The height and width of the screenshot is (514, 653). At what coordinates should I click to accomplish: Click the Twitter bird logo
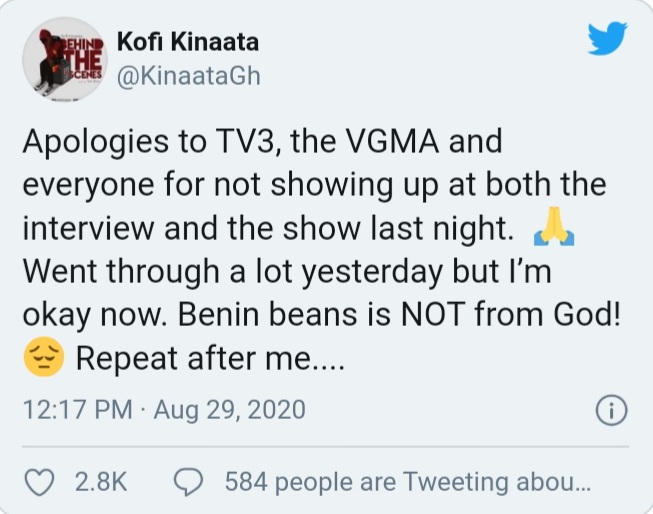pyautogui.click(x=604, y=40)
